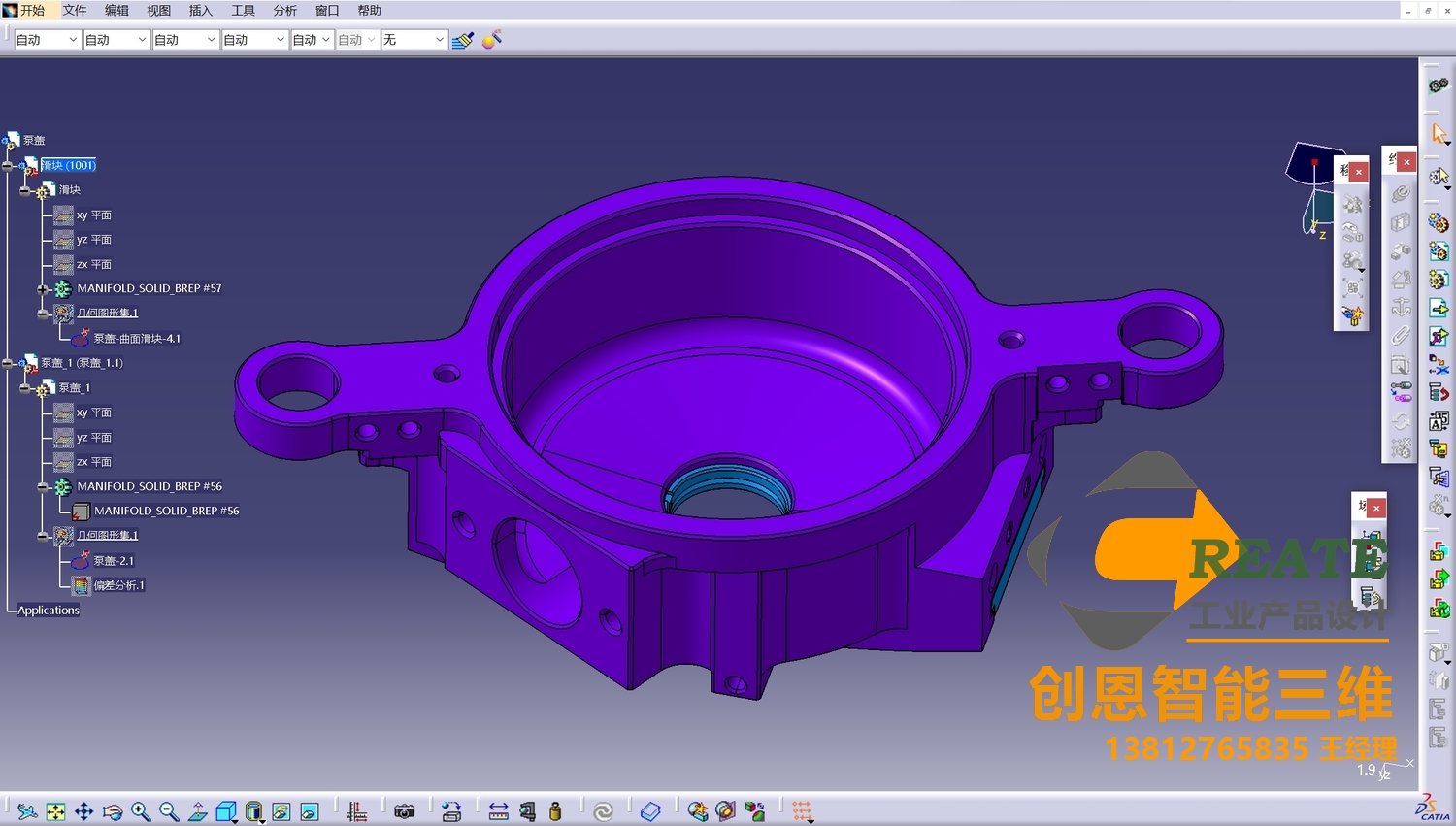Select the Pan view tool
This screenshot has width=1456, height=826.
[x=84, y=811]
